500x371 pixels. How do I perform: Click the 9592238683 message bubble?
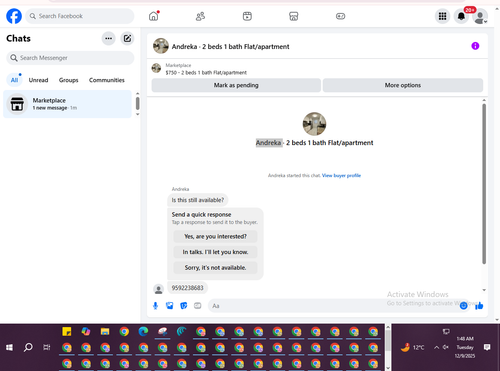(x=187, y=288)
